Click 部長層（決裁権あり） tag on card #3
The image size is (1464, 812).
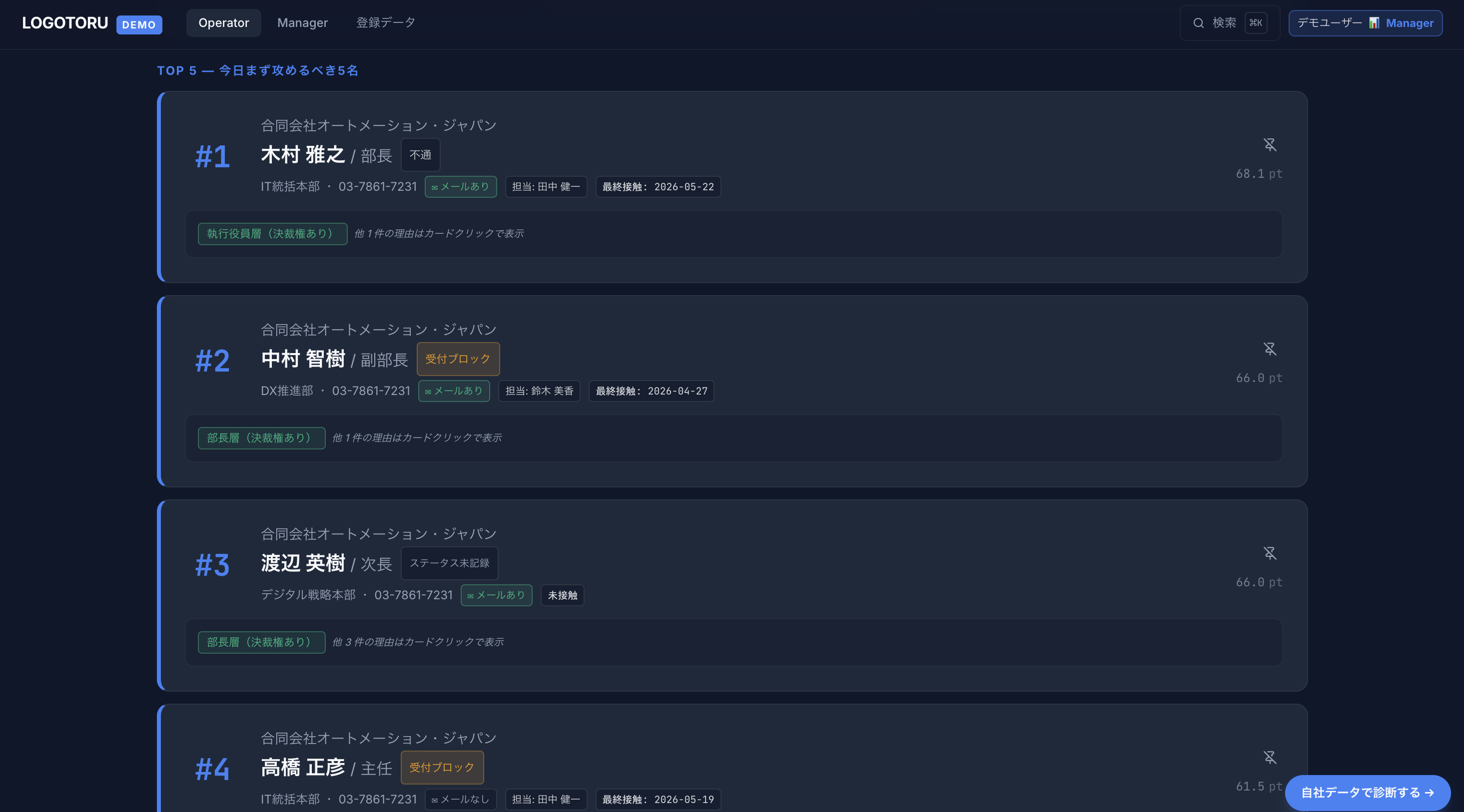(x=261, y=642)
